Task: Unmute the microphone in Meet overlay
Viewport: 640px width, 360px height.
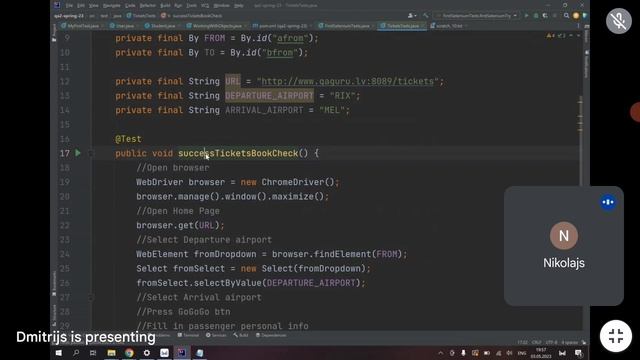Action: pos(619,21)
